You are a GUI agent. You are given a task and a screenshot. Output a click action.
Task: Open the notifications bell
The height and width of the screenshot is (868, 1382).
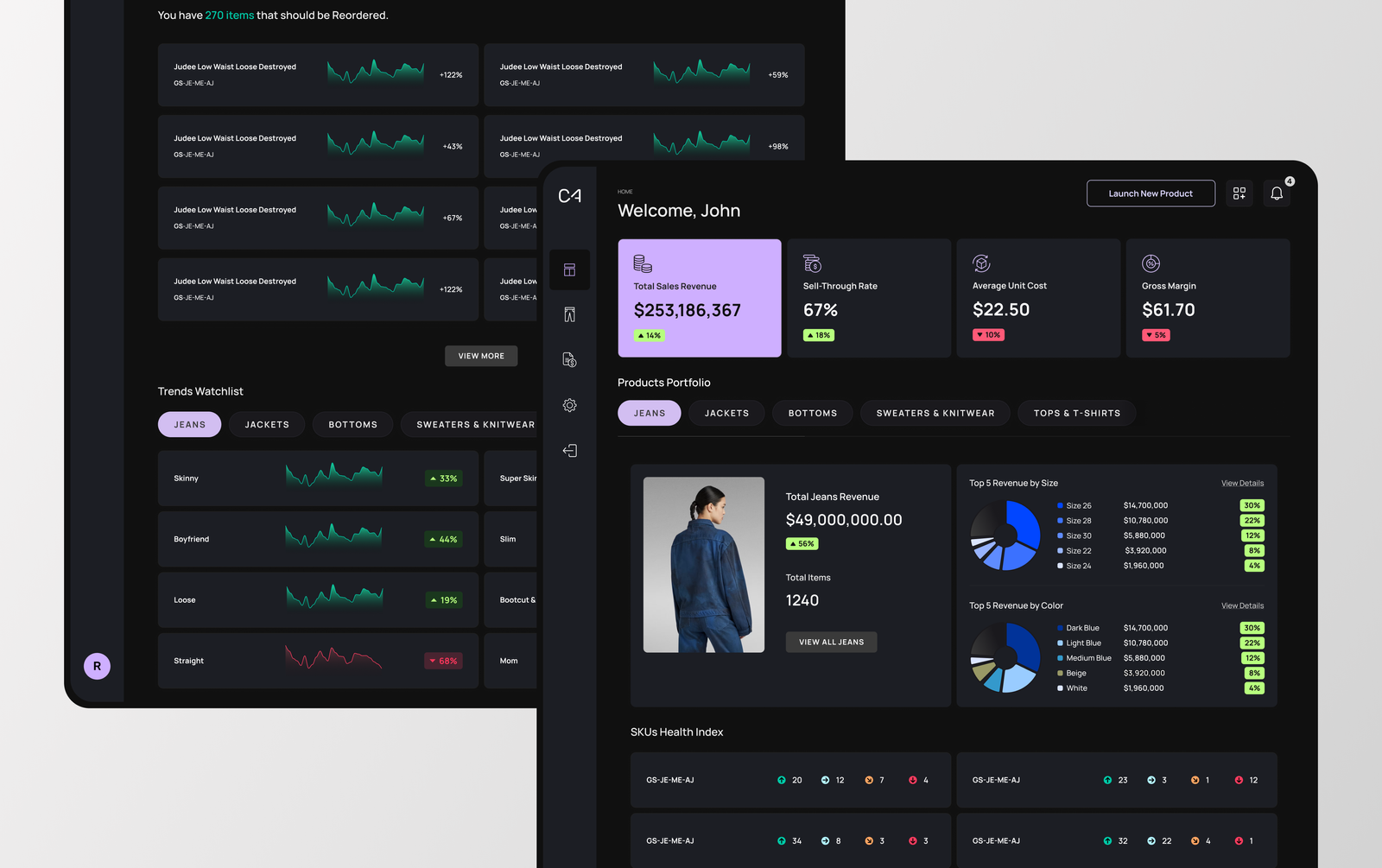click(1277, 194)
